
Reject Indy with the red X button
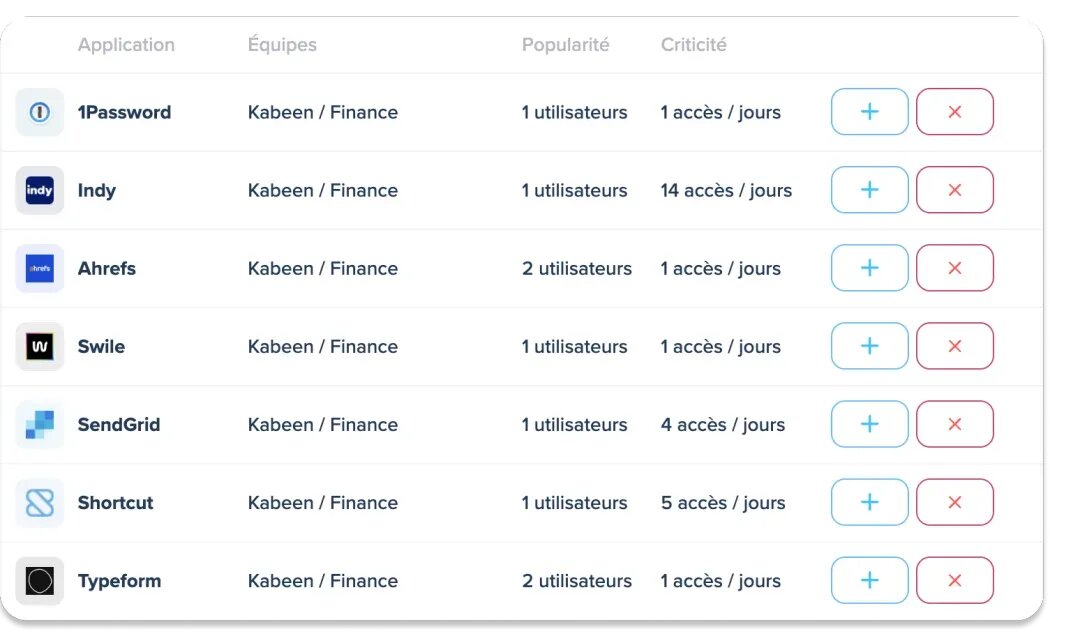coord(954,190)
